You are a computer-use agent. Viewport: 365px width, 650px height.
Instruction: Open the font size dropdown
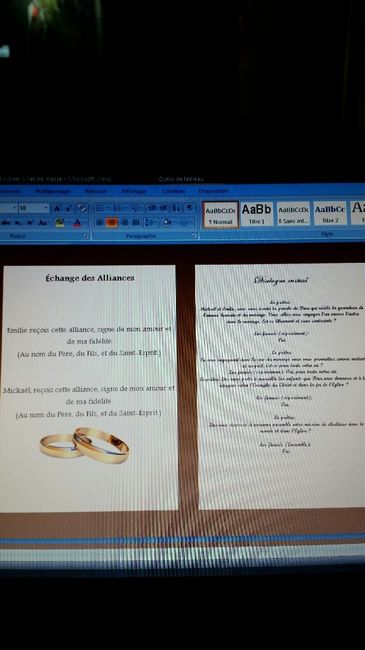pos(46,208)
